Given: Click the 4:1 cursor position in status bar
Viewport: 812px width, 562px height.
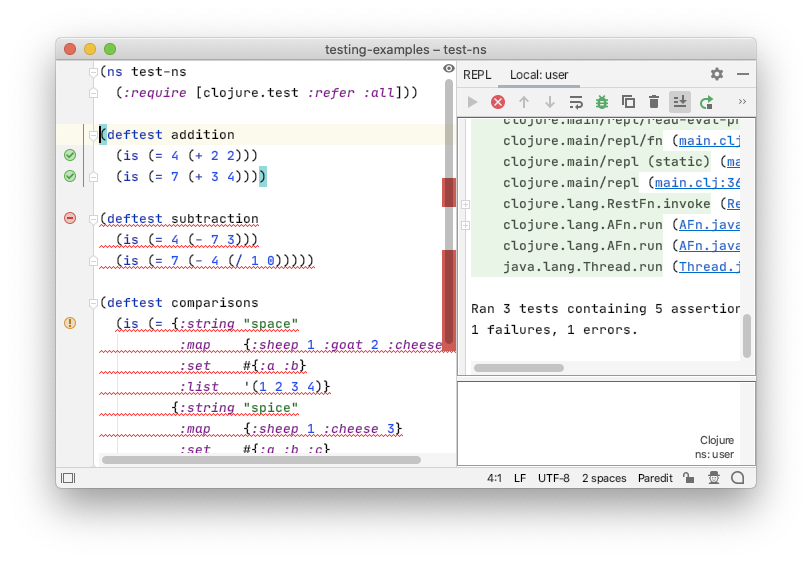Looking at the screenshot, I should tap(494, 478).
